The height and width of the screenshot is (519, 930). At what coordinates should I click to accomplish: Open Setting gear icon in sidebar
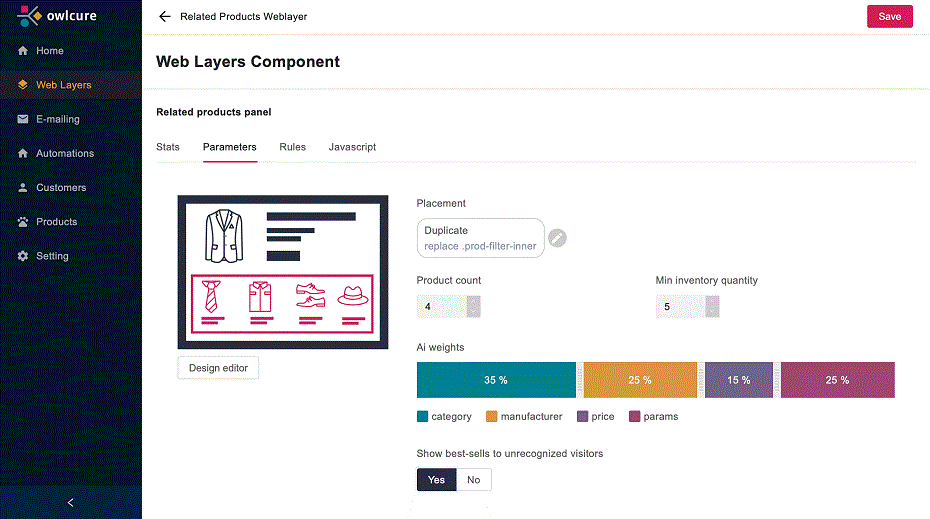(23, 256)
